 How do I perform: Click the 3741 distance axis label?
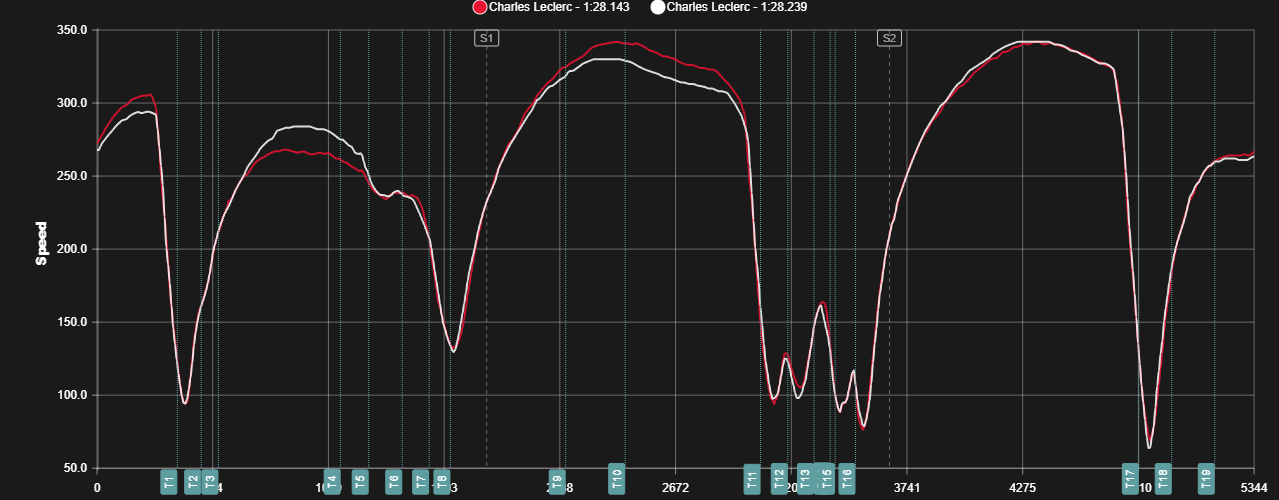click(x=907, y=488)
